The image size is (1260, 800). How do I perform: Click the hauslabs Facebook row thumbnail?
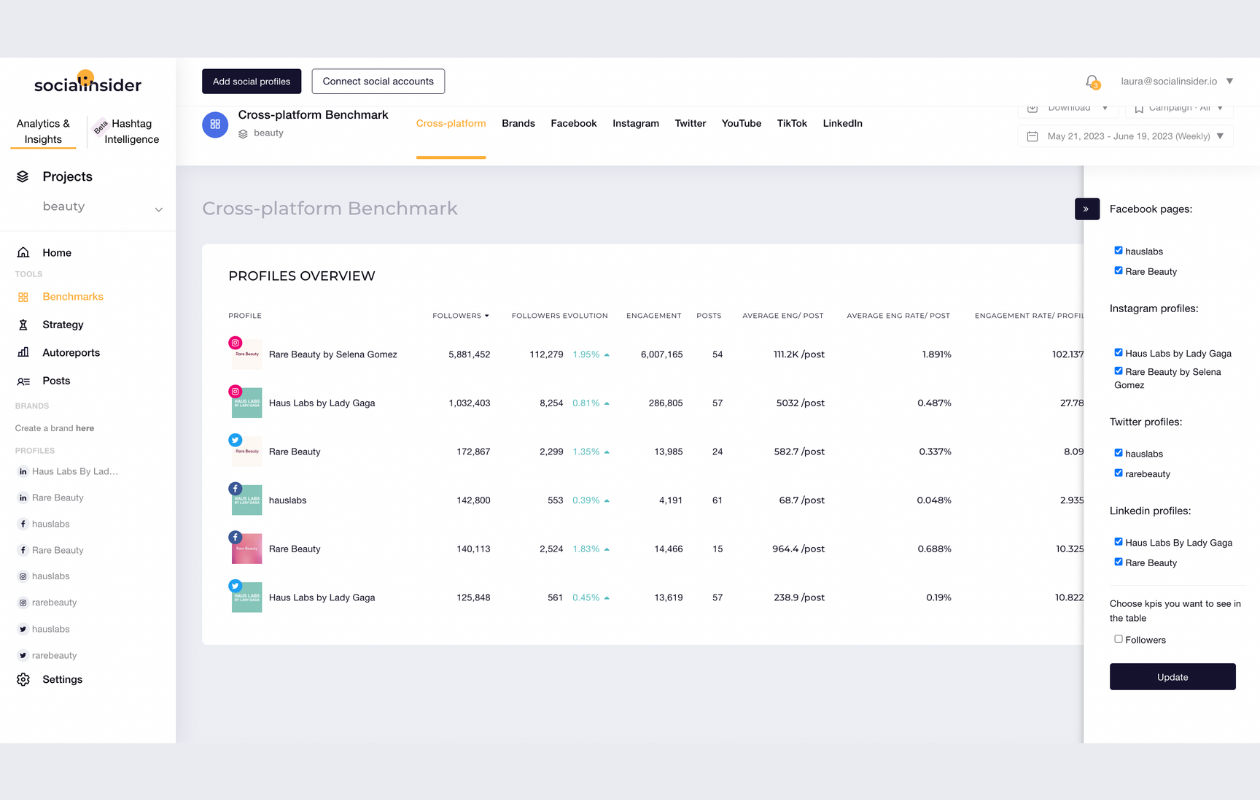coord(246,500)
